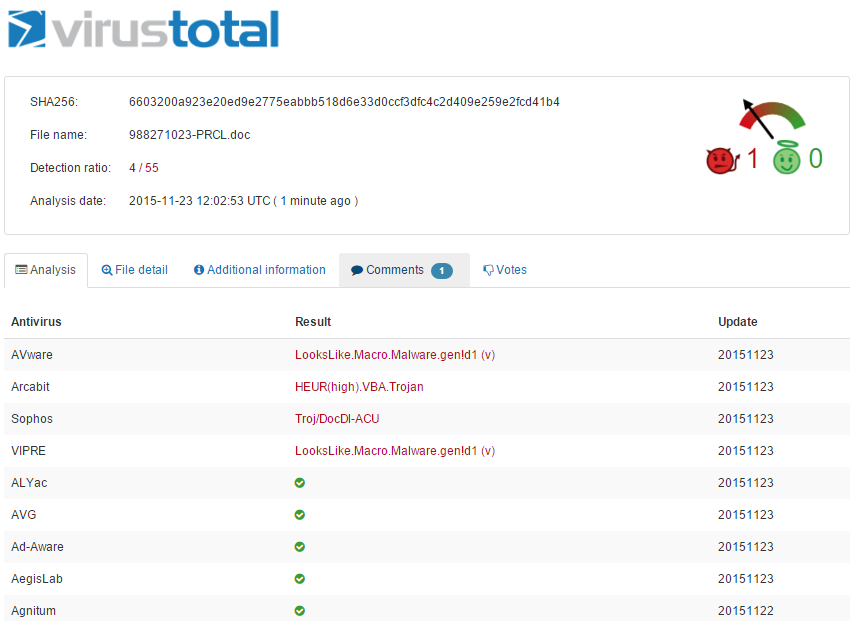Click the Detection ratio label
This screenshot has height=621, width=860.
point(70,168)
